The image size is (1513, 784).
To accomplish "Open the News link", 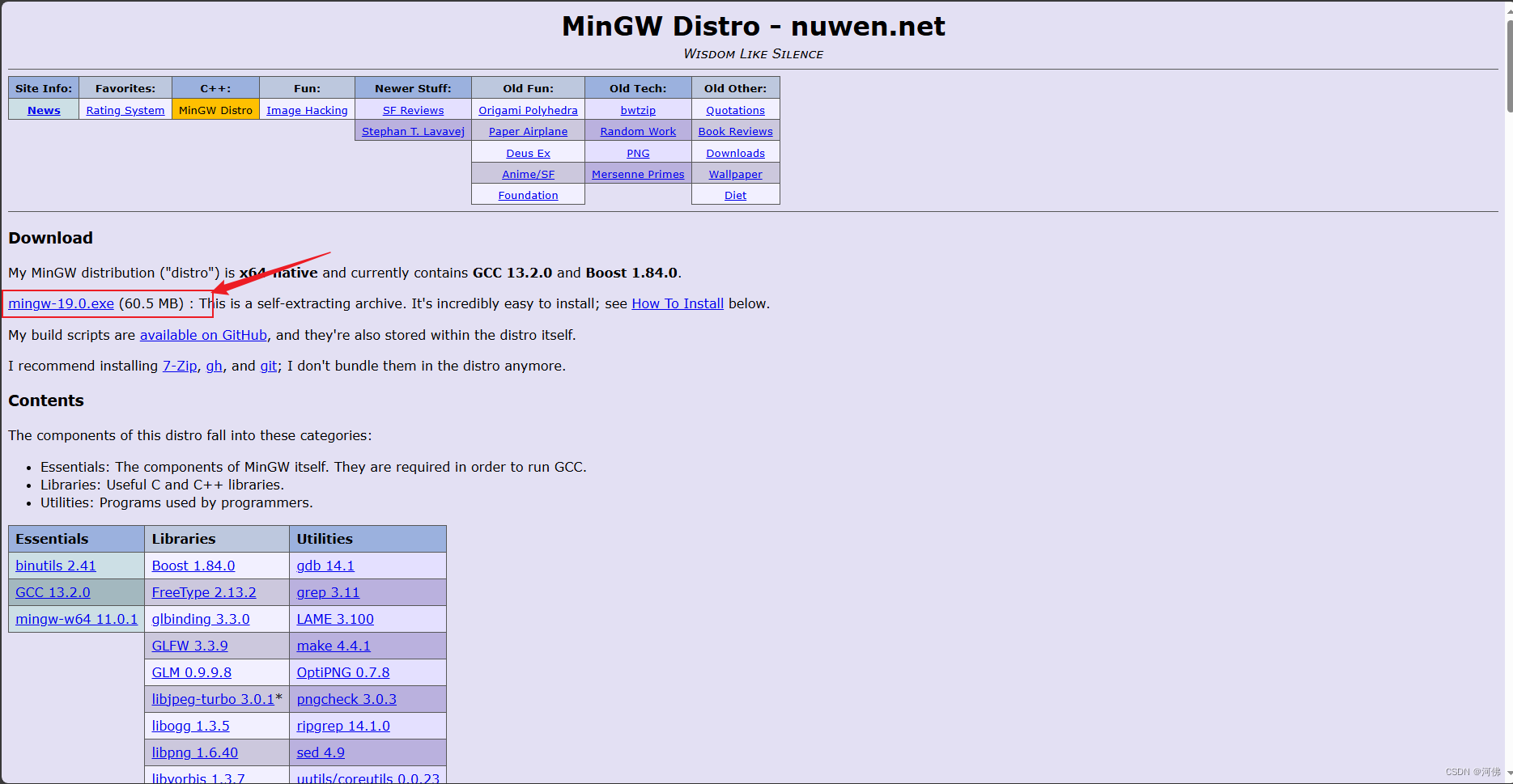I will 44,110.
